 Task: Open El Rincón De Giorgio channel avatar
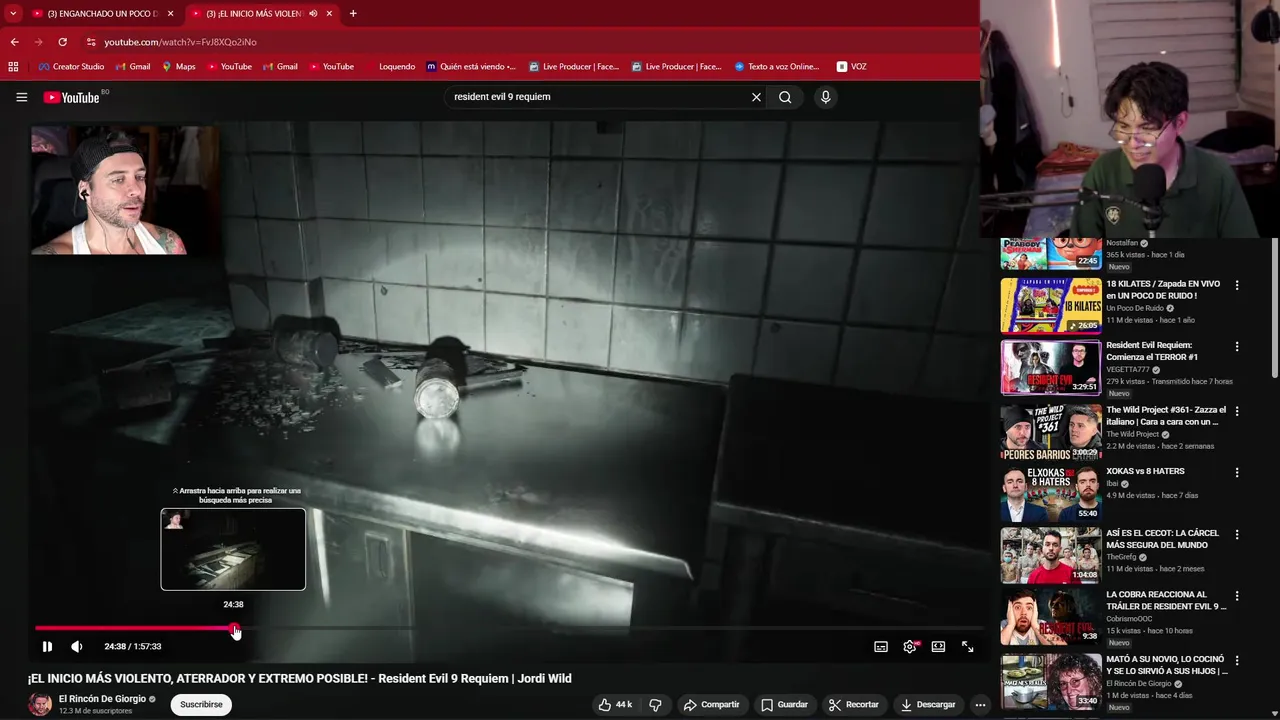coord(40,704)
